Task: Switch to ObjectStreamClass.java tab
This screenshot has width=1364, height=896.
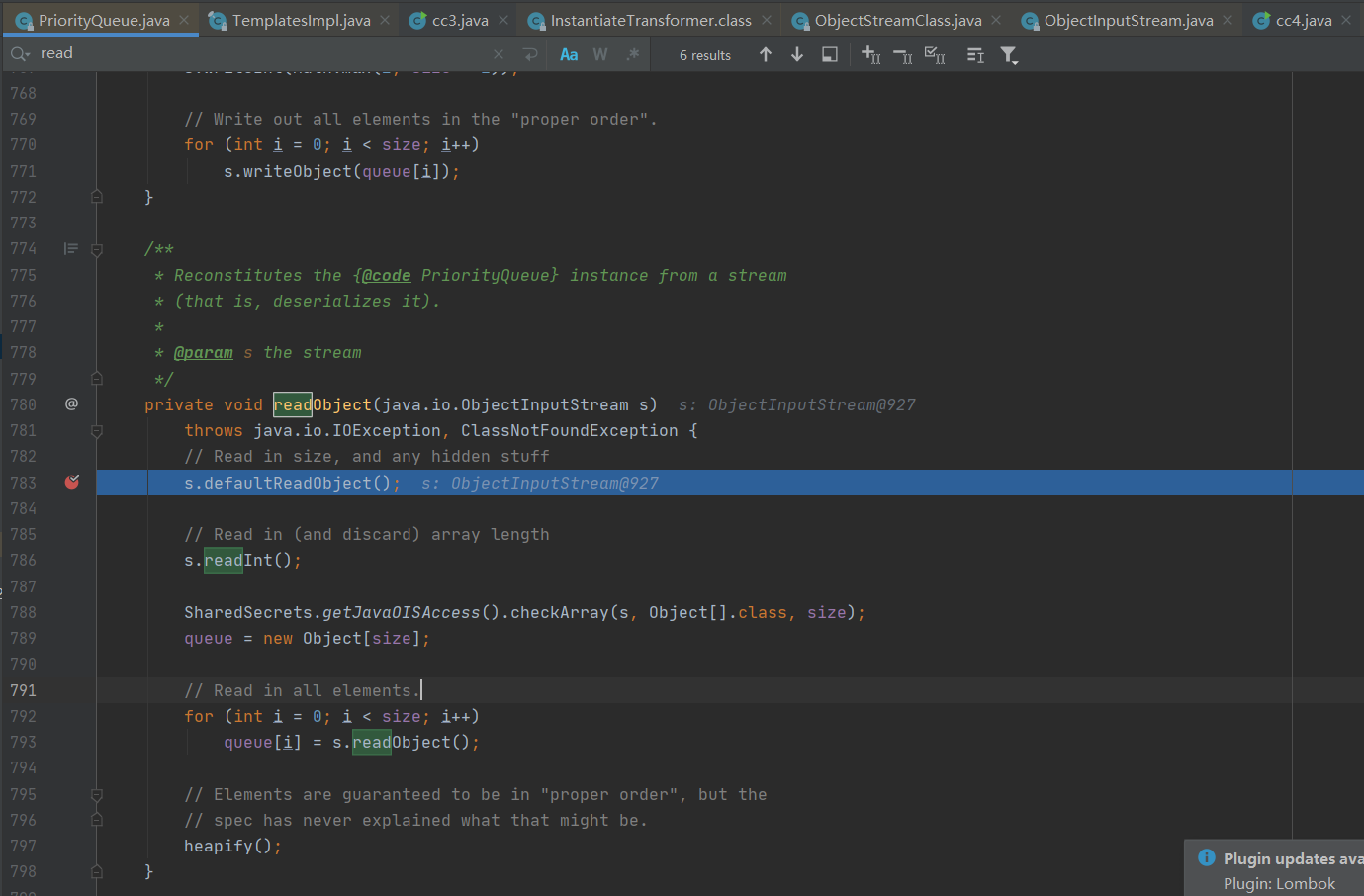Action: [898, 20]
